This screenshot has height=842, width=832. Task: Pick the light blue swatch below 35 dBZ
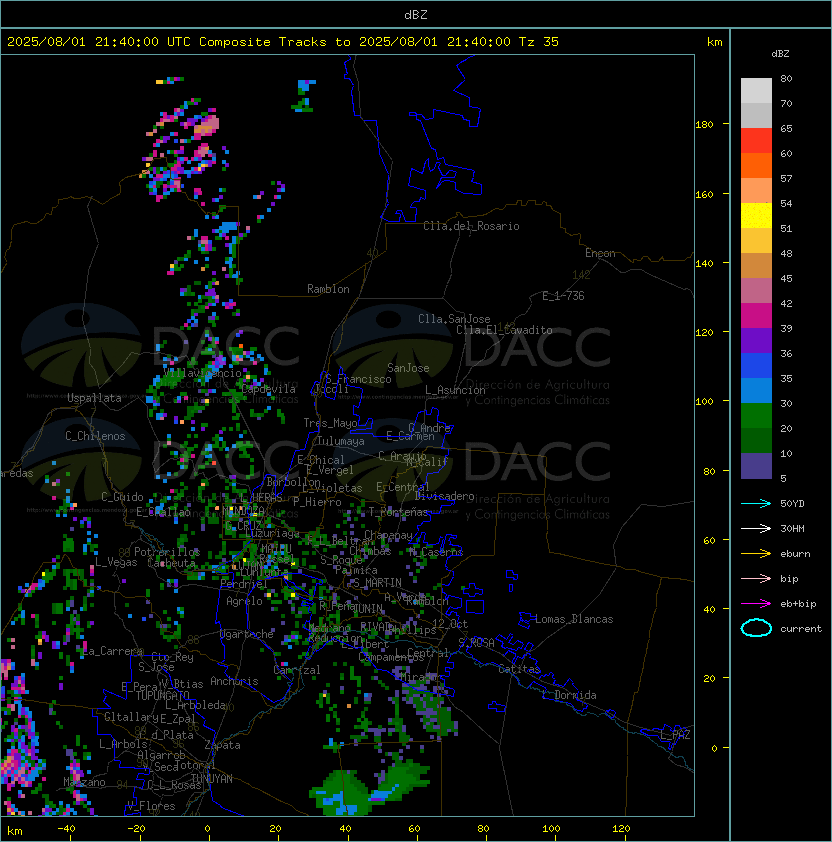(x=756, y=390)
